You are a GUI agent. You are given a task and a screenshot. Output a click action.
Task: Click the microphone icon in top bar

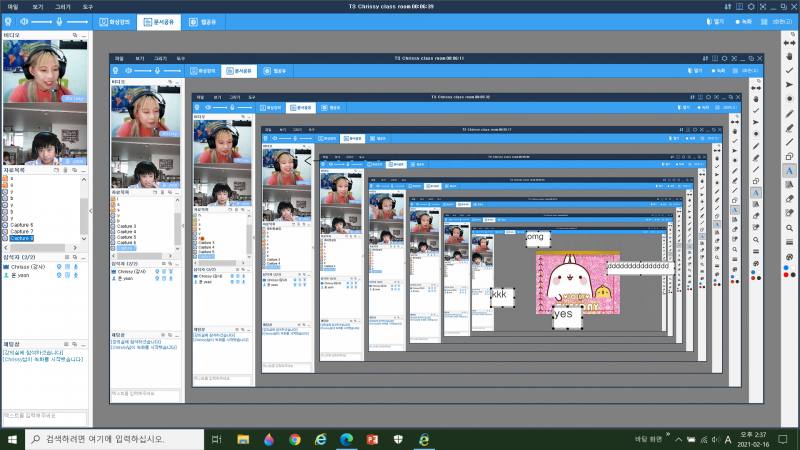click(x=60, y=20)
